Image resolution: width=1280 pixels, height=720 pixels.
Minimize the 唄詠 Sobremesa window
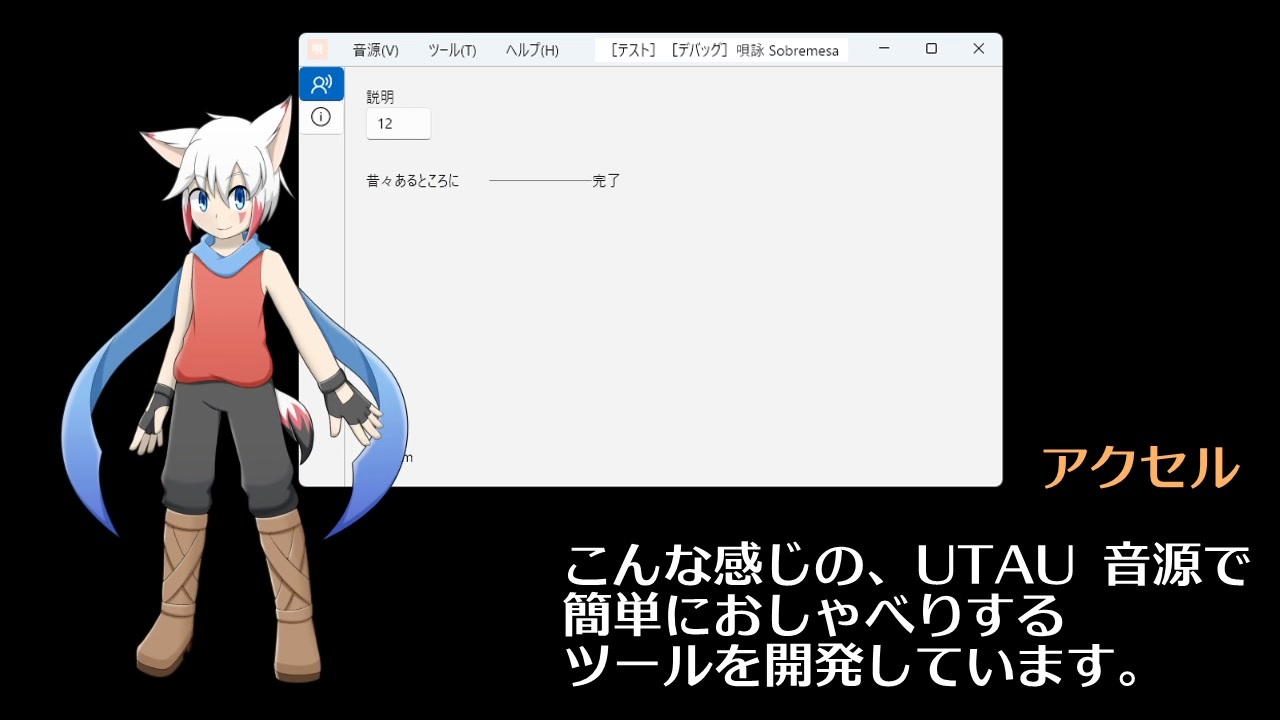[x=883, y=49]
